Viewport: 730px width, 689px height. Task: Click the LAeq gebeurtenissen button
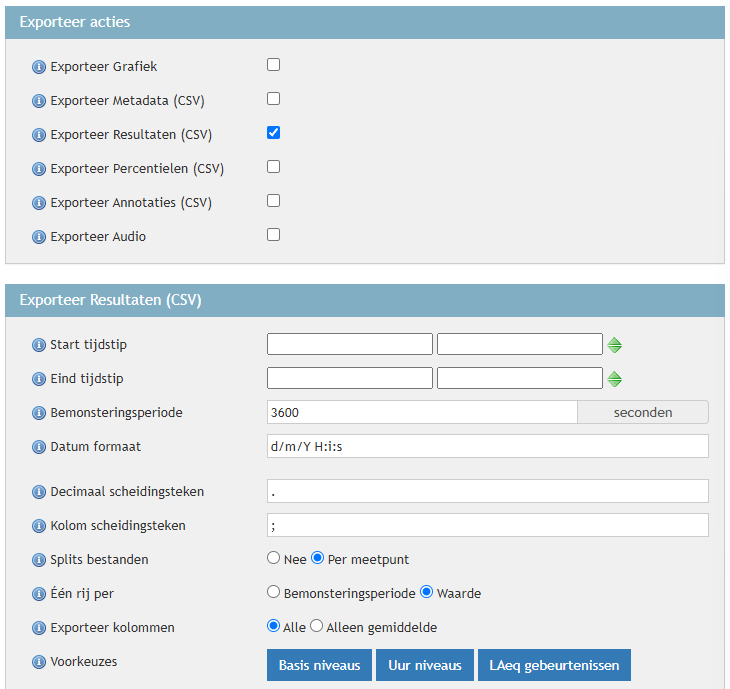tap(554, 665)
